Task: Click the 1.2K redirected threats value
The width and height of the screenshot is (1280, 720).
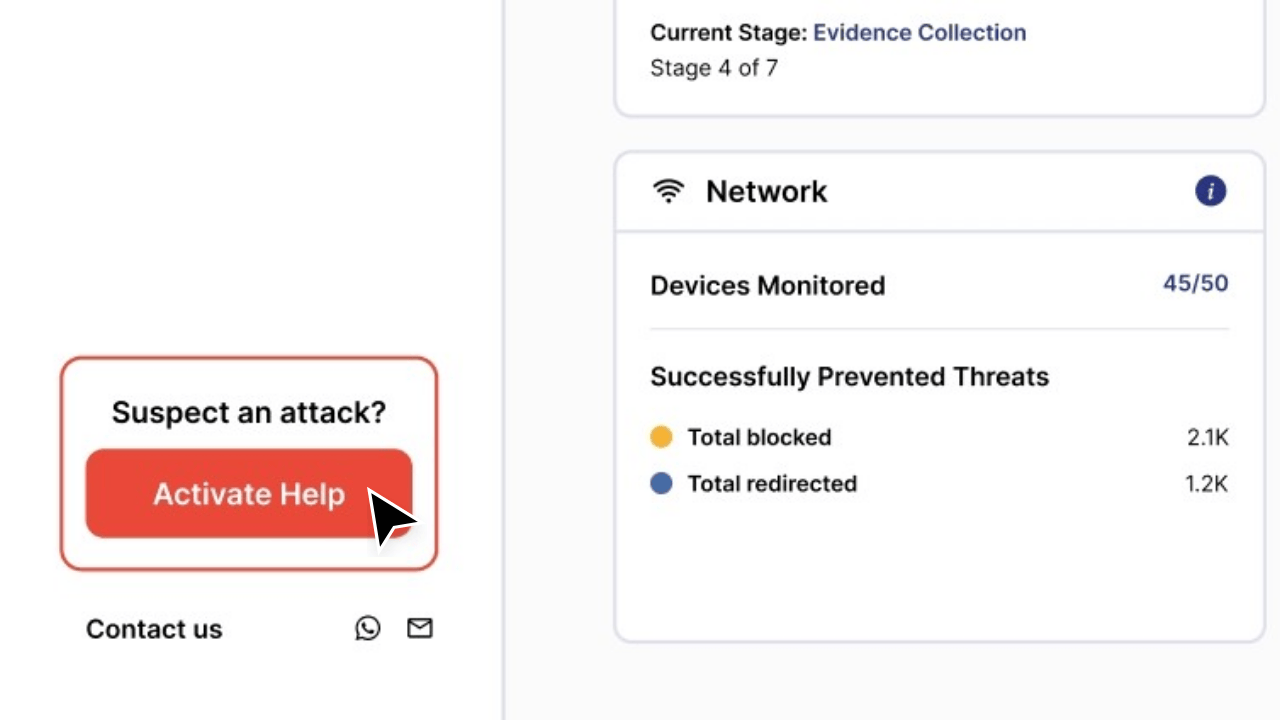Action: pos(1208,483)
